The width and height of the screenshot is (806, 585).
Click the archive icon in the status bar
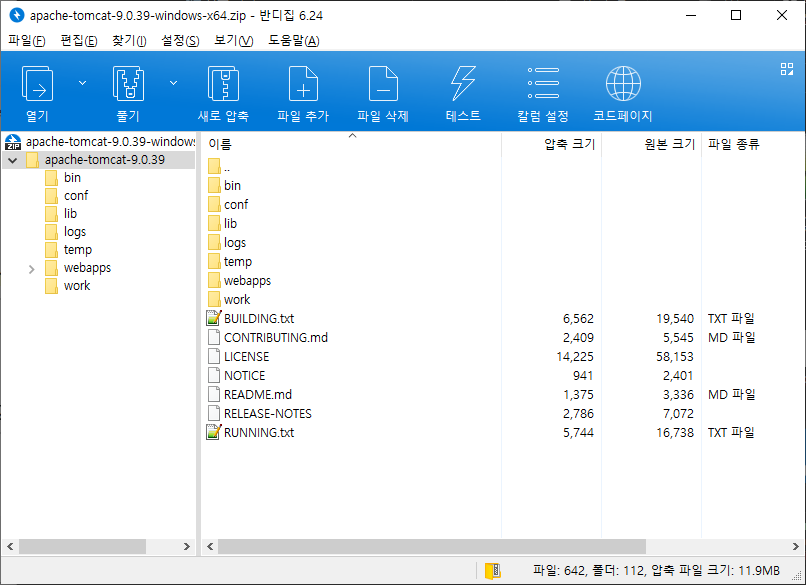point(492,571)
